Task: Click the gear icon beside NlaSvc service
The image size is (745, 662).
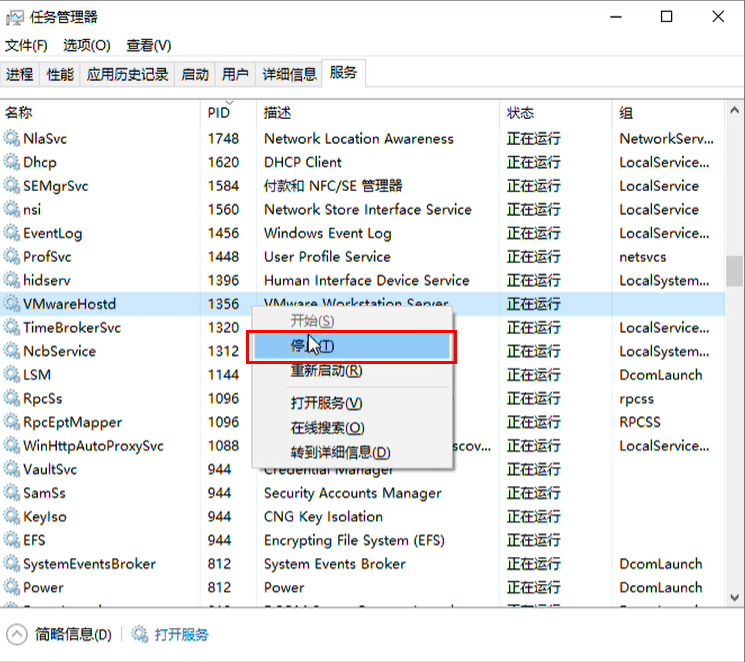Action: tap(12, 139)
